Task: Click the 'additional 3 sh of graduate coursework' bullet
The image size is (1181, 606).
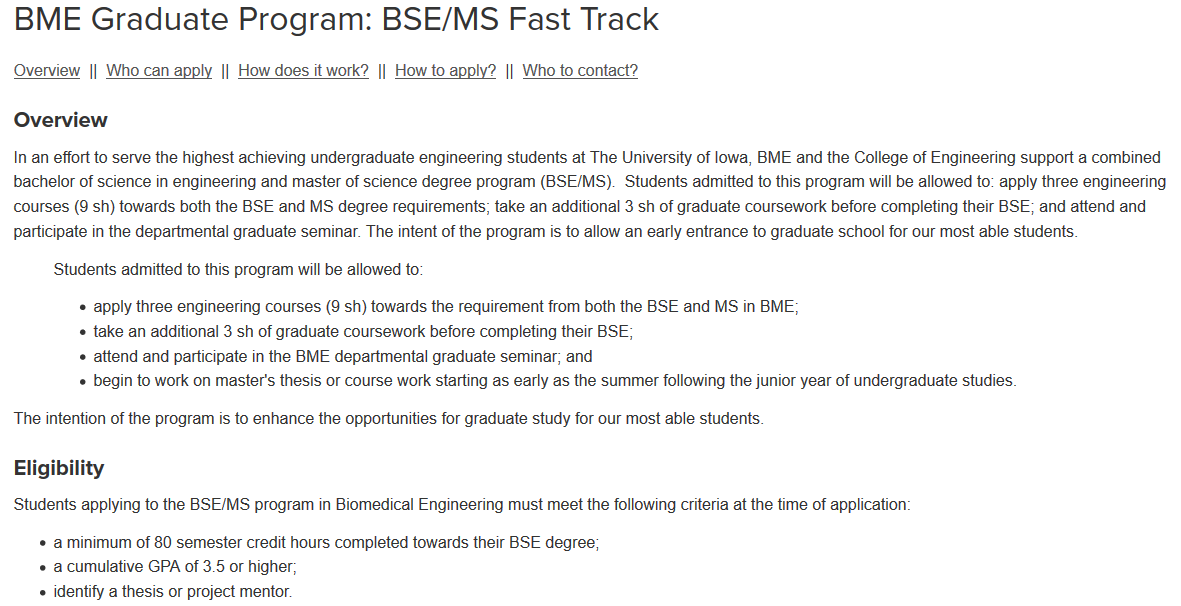Action: point(363,331)
